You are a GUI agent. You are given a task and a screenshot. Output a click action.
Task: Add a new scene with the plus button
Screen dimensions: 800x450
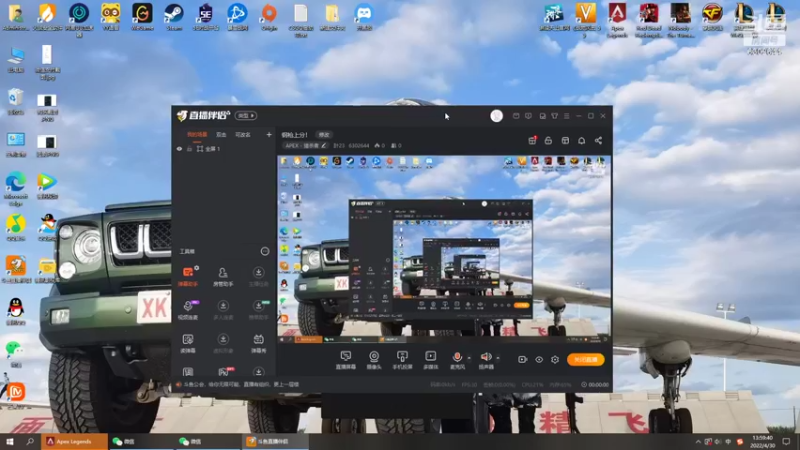269,135
